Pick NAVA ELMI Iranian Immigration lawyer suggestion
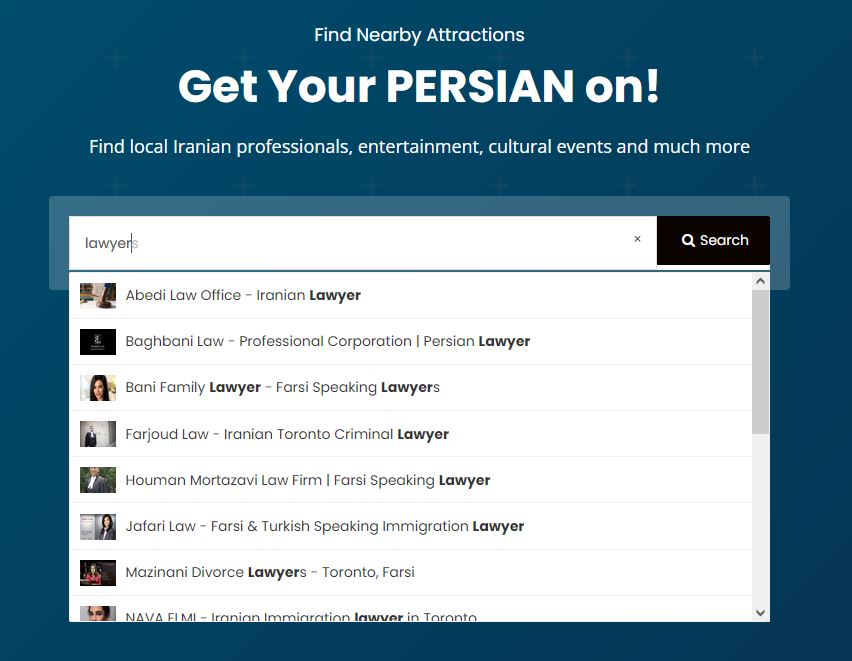852x661 pixels. click(x=300, y=613)
